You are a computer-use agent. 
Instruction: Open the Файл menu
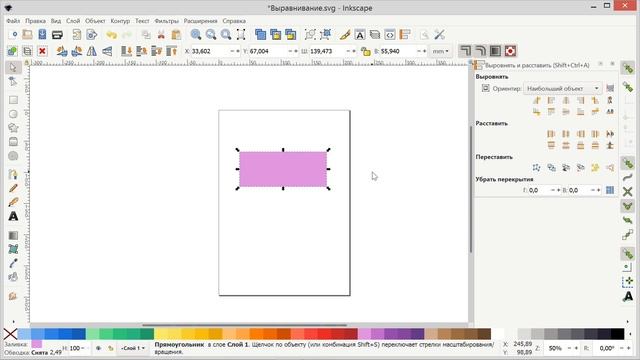13,21
